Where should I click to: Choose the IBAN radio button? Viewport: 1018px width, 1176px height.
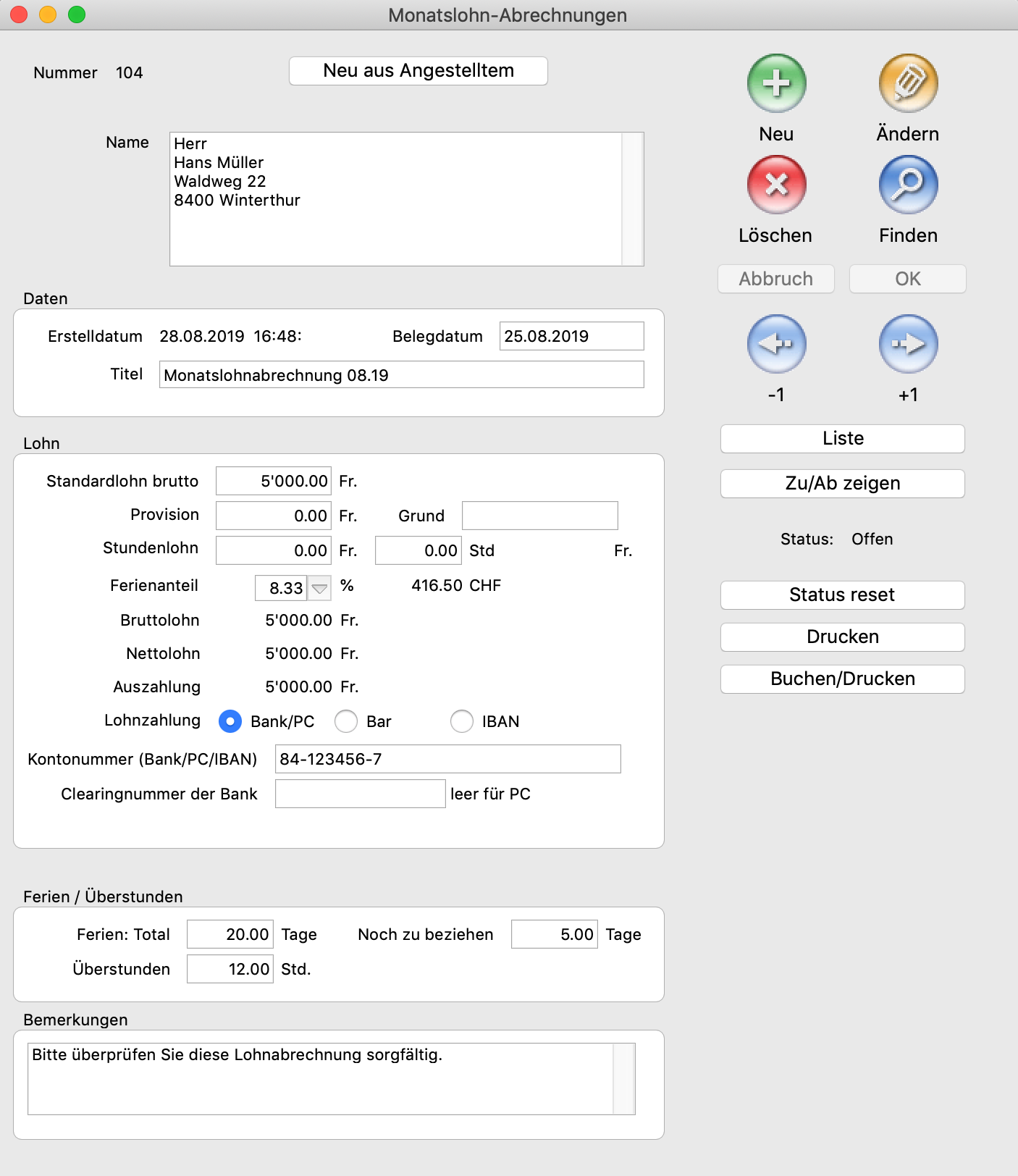point(462,721)
